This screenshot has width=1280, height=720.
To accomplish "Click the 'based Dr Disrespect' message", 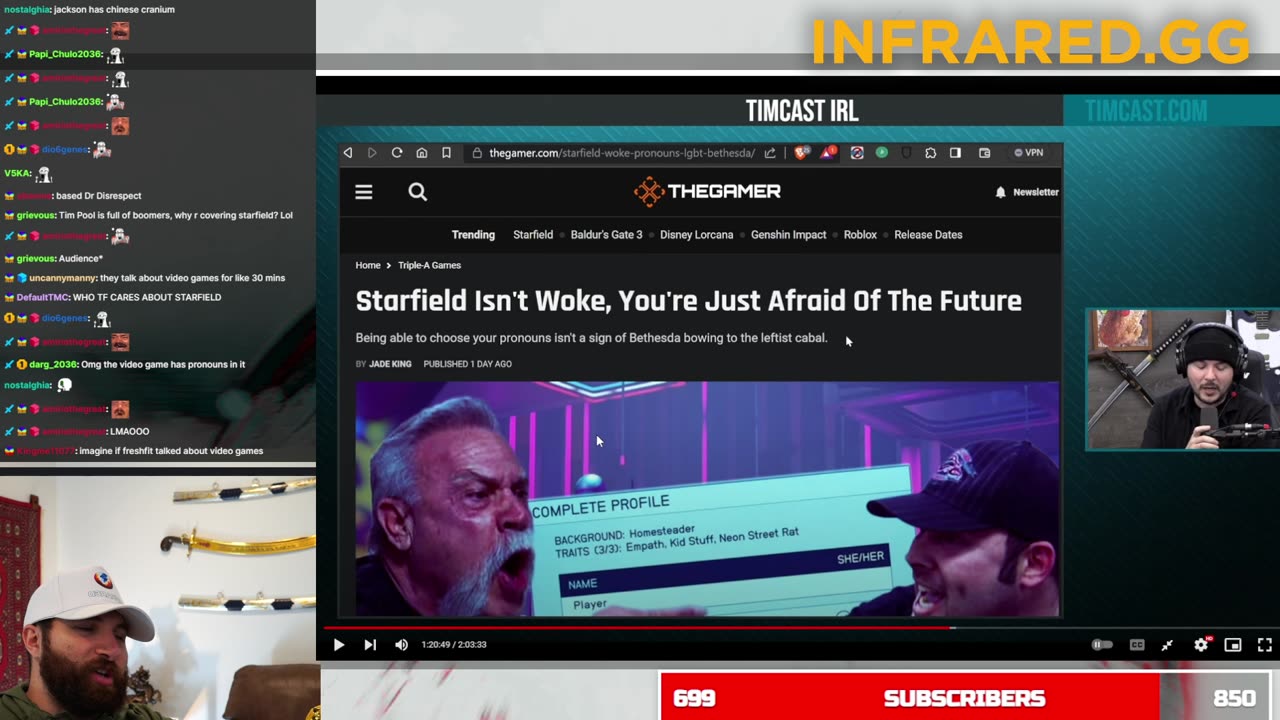I will pos(99,196).
